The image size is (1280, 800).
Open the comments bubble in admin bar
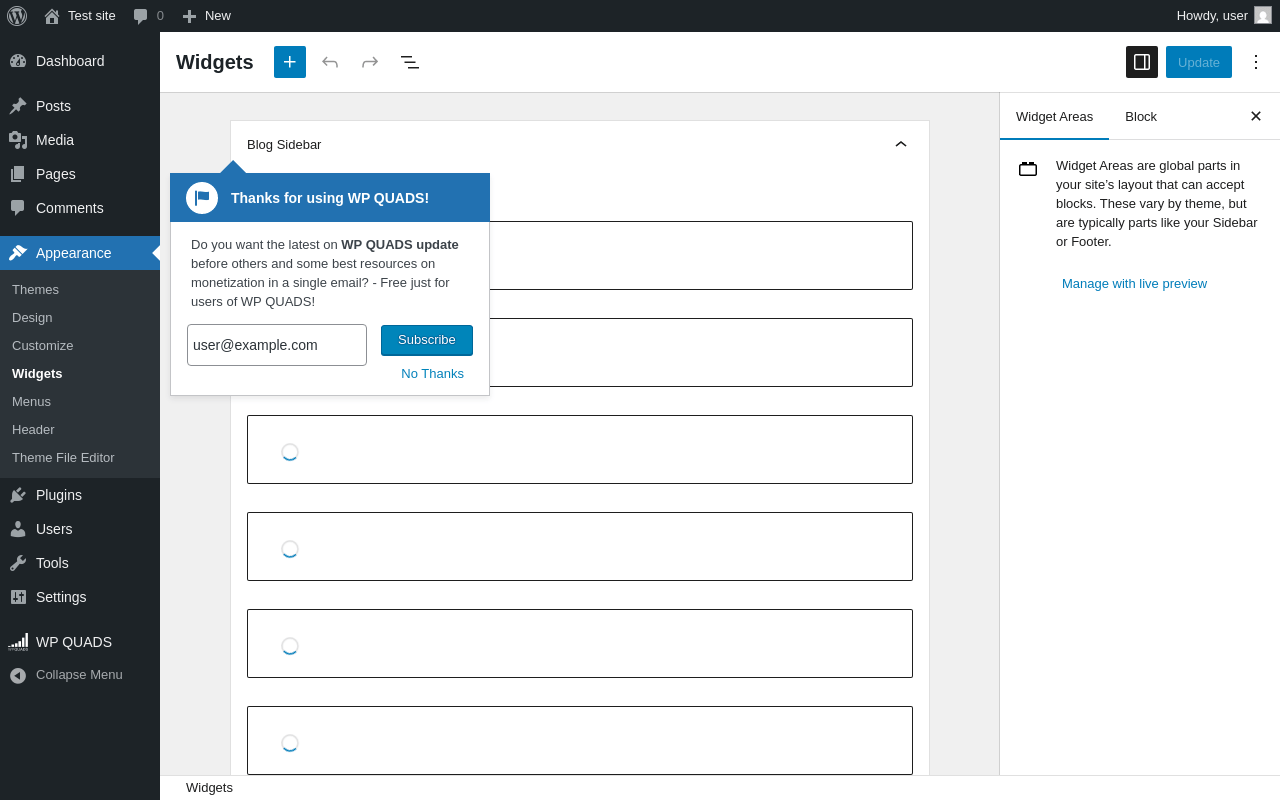[x=148, y=16]
